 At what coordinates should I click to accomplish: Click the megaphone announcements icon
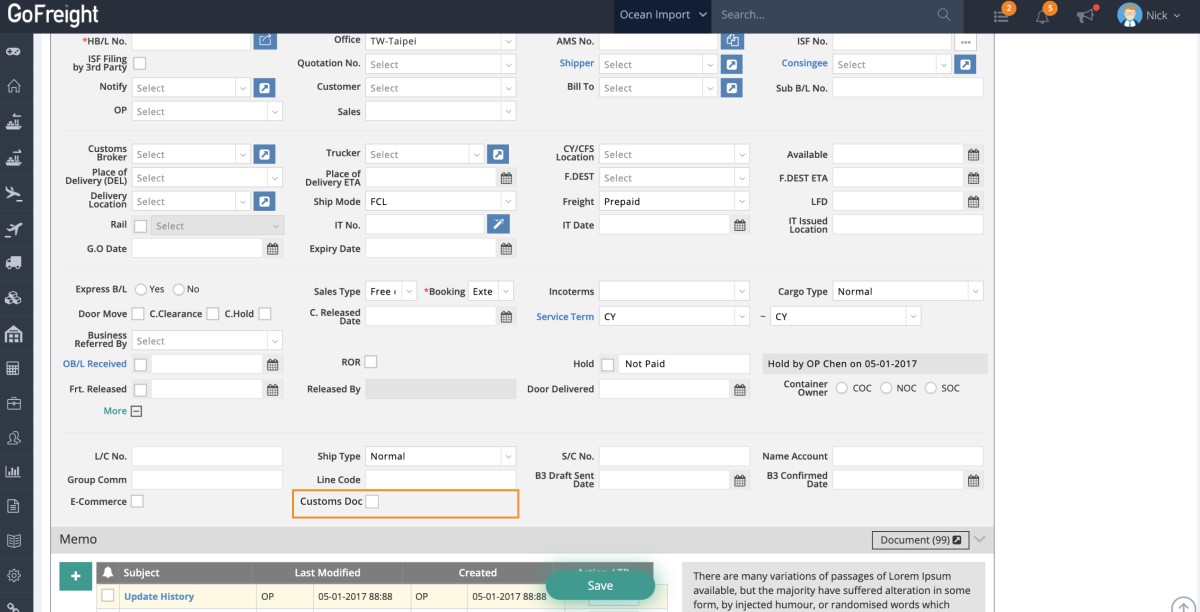(1085, 16)
